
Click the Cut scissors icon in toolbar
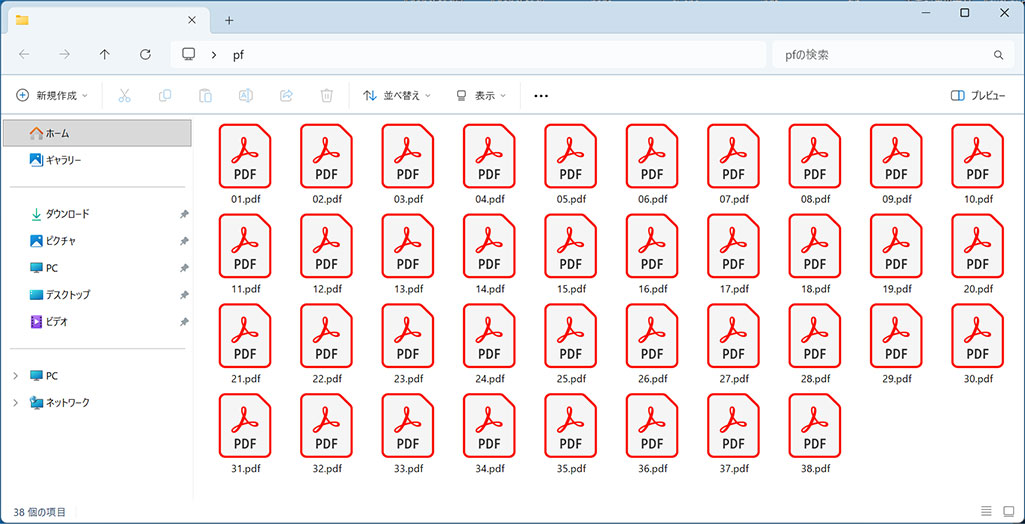coord(124,96)
